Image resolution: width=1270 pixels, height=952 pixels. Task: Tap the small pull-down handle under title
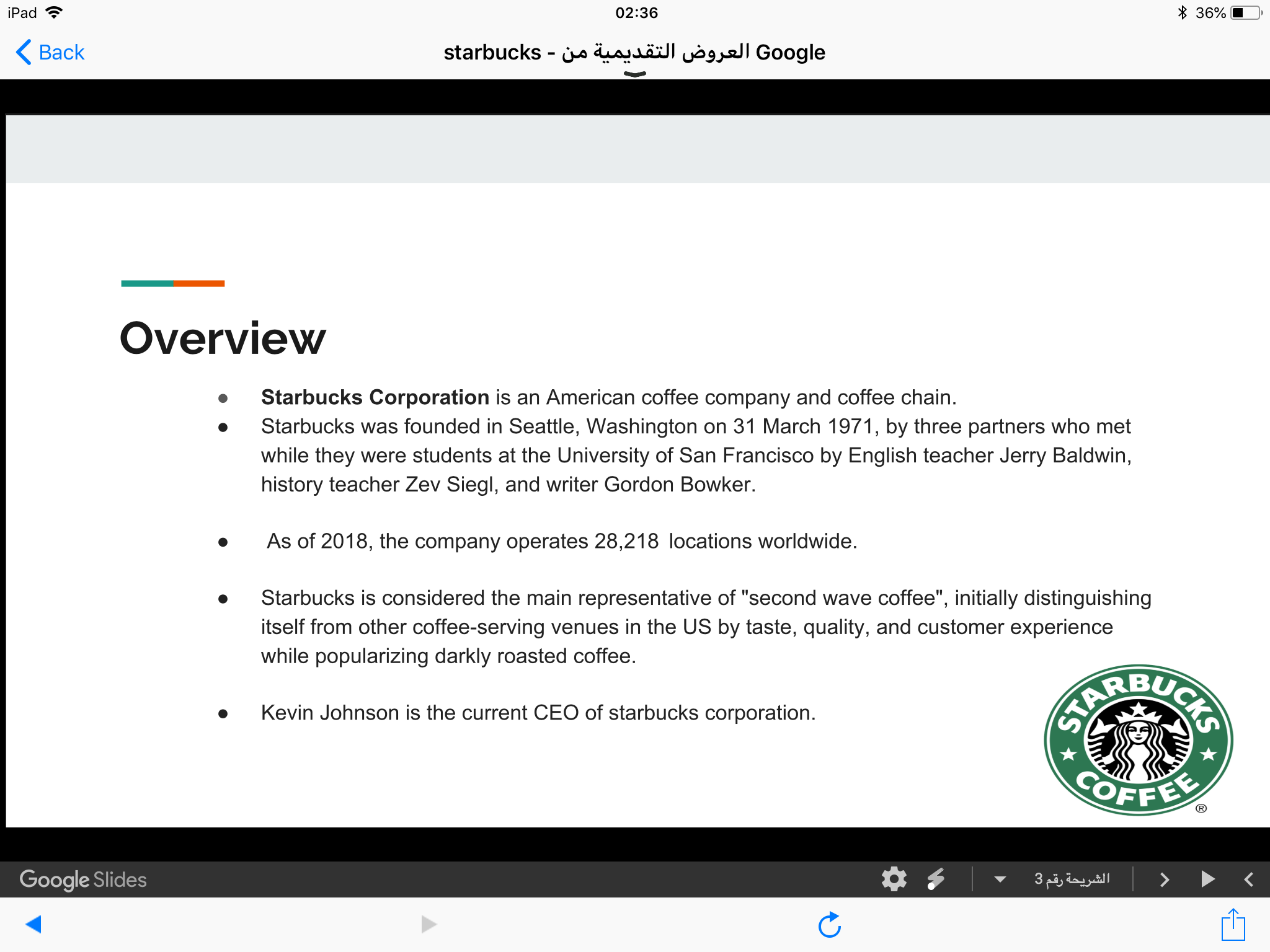tap(634, 74)
